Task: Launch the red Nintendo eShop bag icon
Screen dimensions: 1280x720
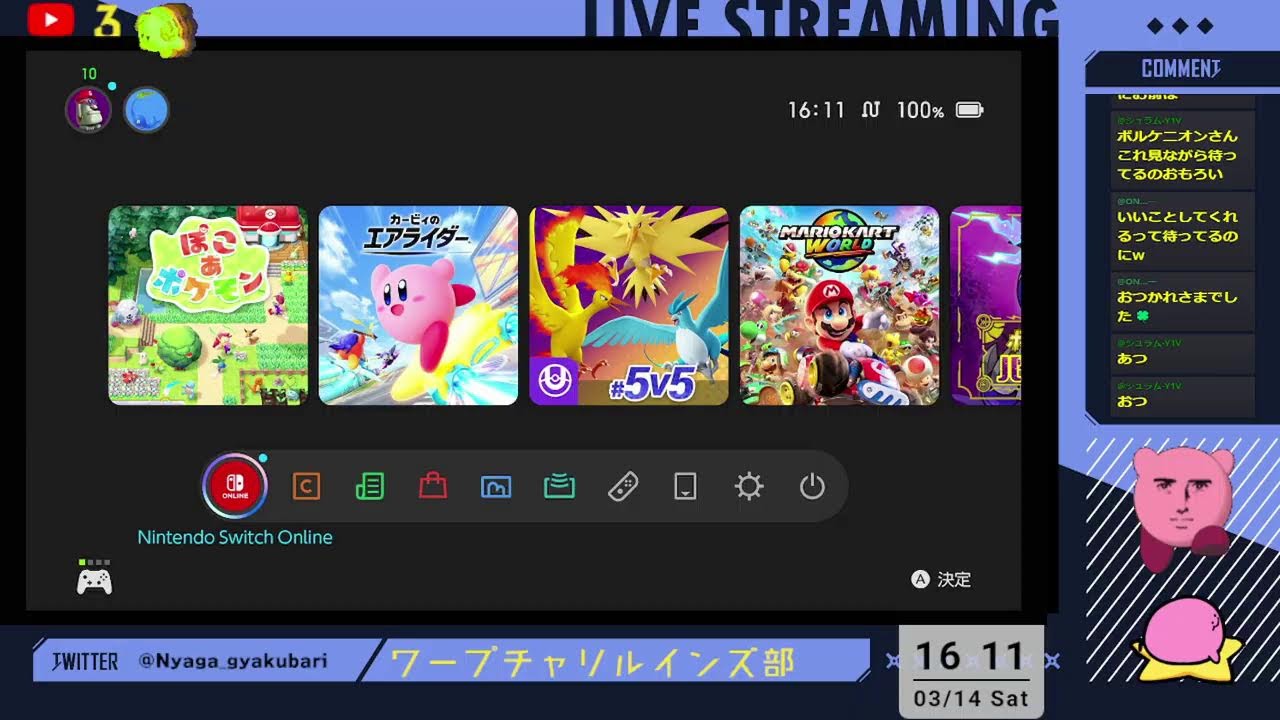Action: pos(432,487)
